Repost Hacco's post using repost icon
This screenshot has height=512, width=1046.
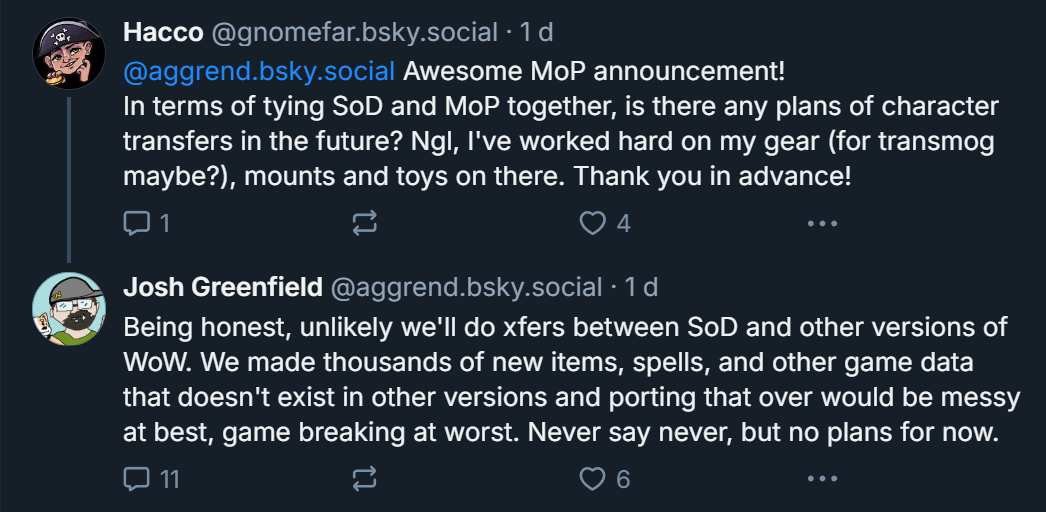click(x=364, y=223)
